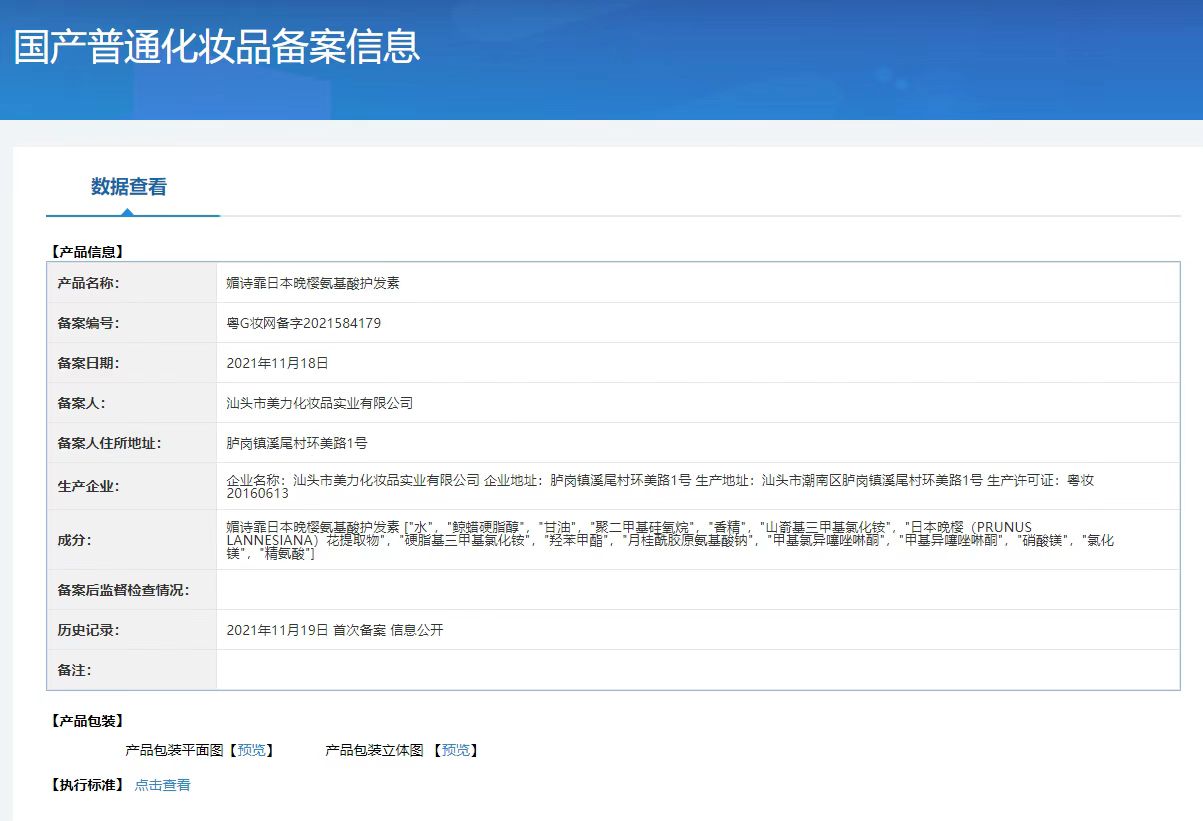
Task: Open 产品包装平面图 预览 link
Action: 252,750
